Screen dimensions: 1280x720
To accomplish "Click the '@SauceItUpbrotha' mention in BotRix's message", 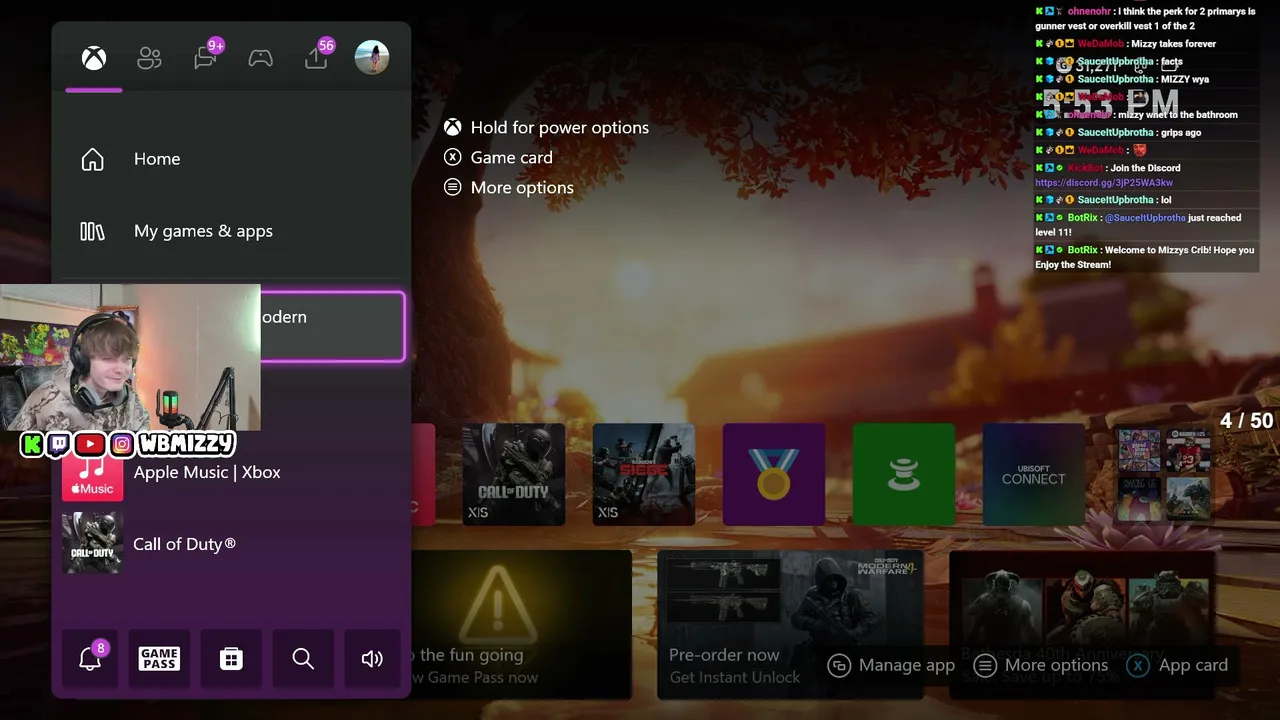I will (x=1145, y=218).
